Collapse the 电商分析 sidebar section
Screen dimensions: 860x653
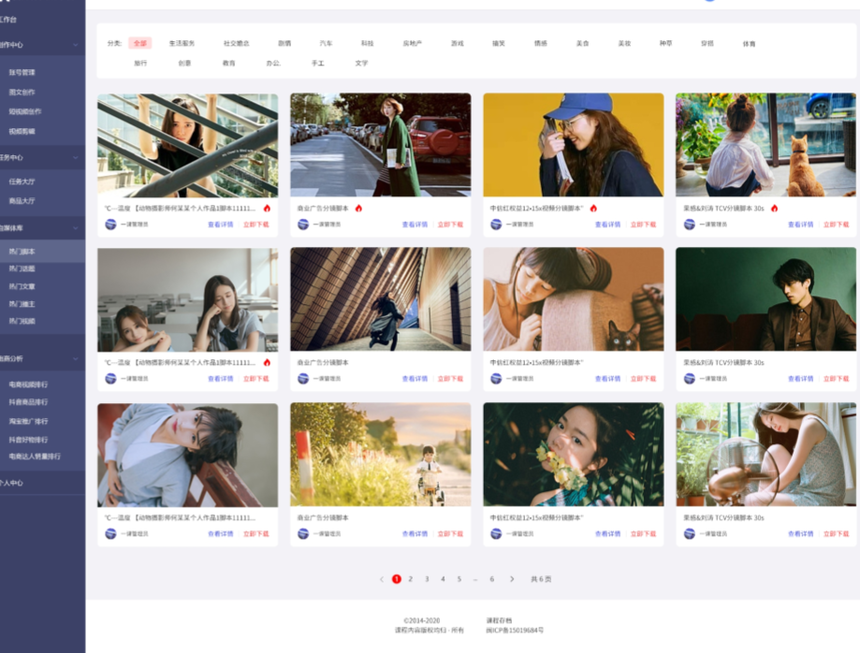[75, 359]
